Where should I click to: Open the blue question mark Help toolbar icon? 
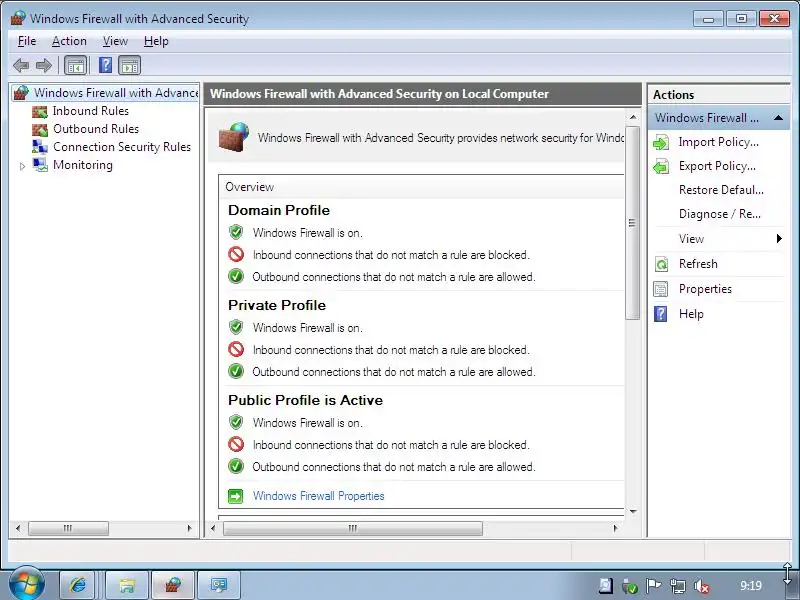tap(105, 65)
